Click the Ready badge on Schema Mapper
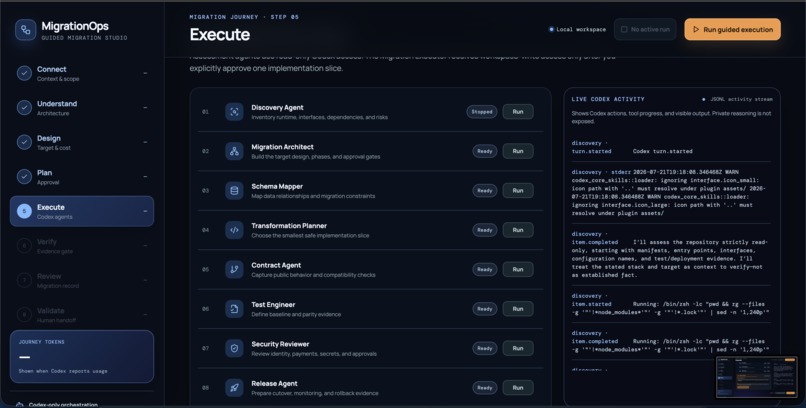806x408 pixels. (x=485, y=191)
